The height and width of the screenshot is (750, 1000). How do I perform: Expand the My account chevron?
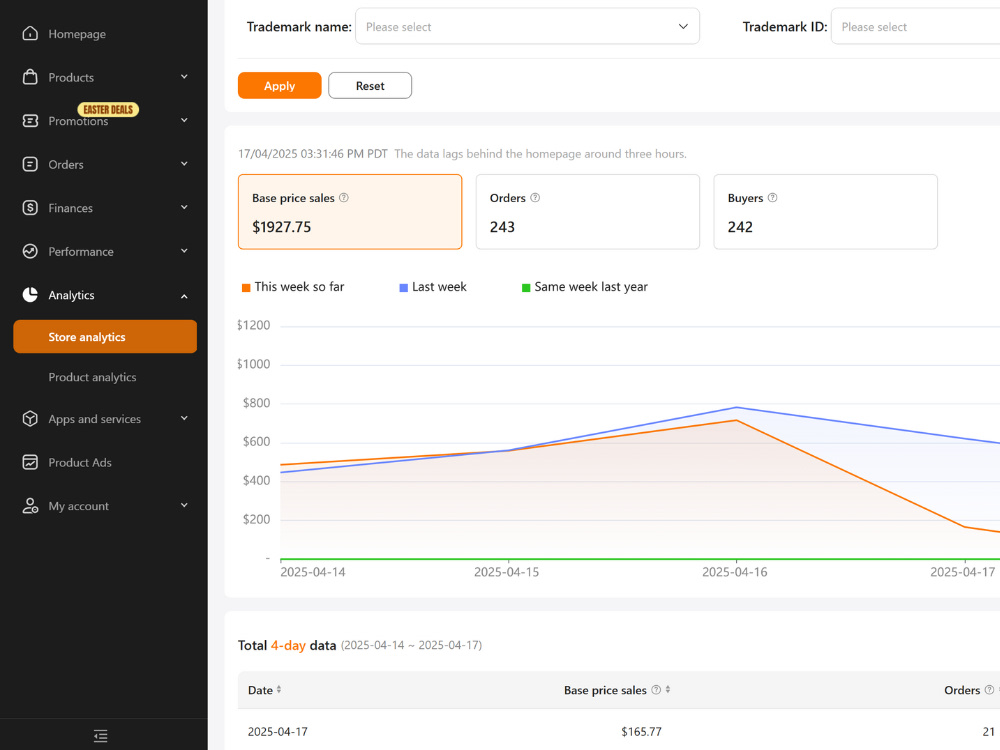184,506
